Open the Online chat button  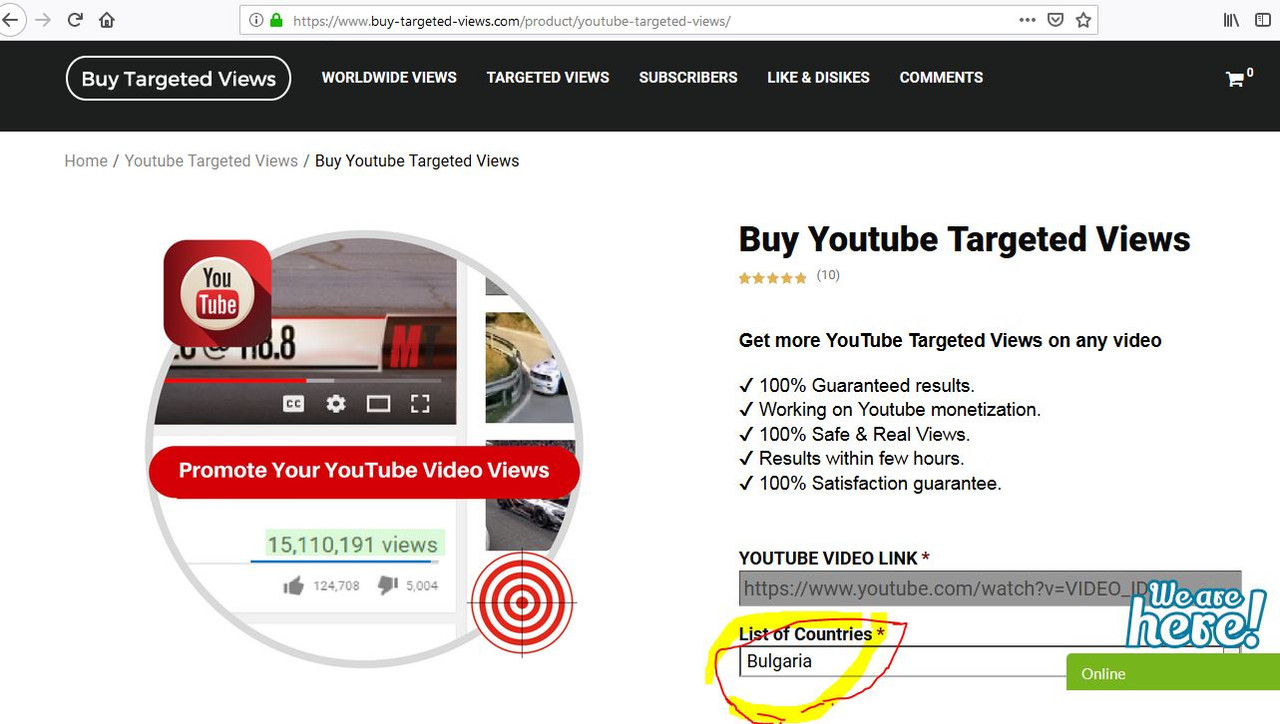[1173, 673]
